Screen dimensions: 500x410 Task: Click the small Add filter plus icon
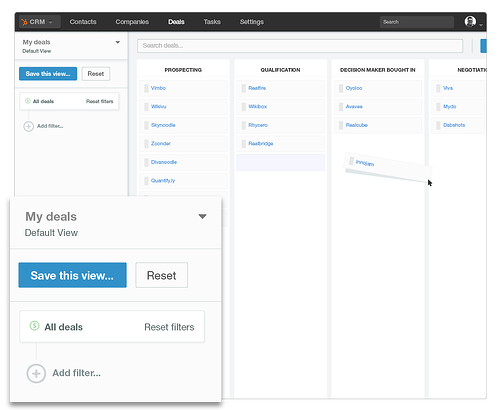point(29,126)
